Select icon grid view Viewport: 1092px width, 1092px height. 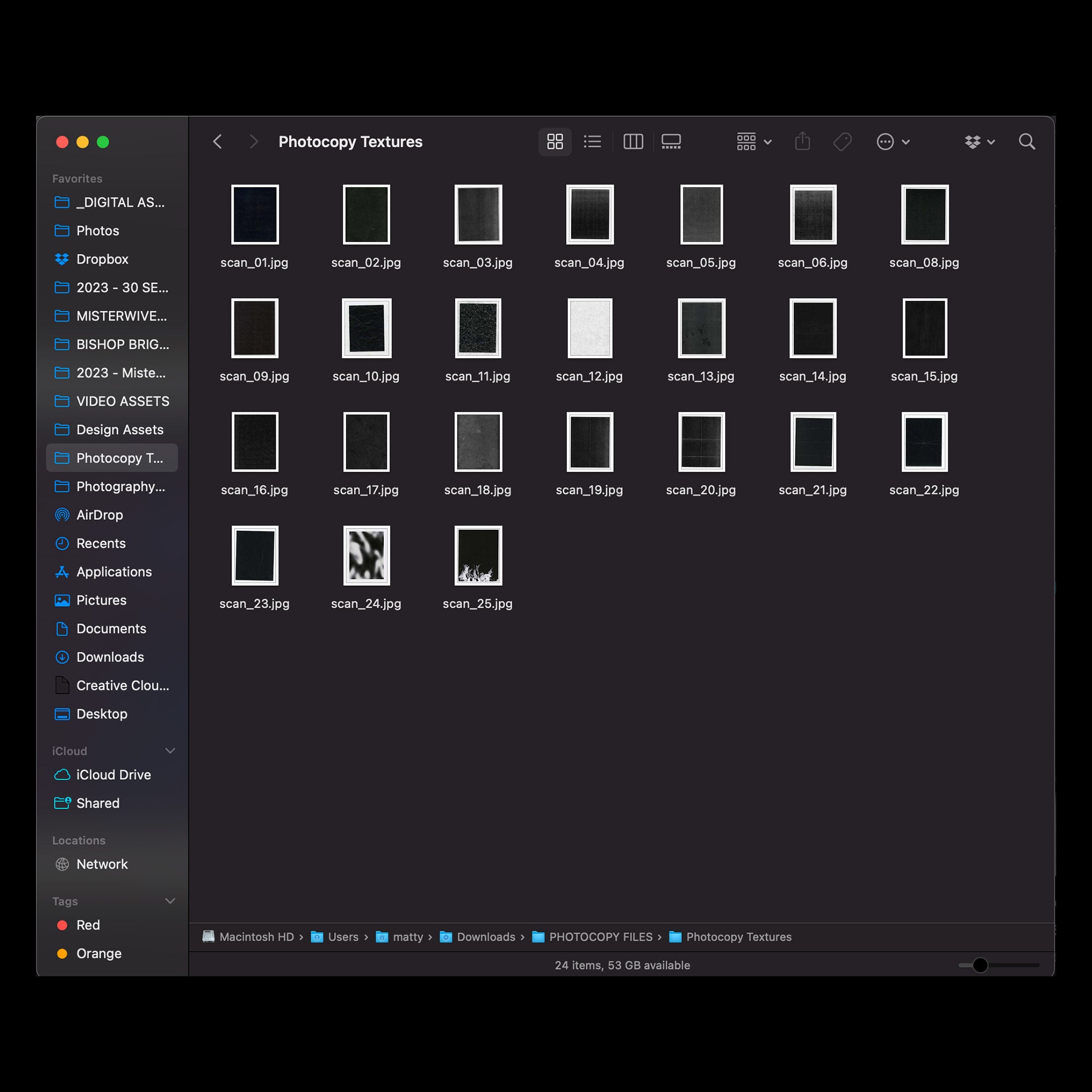click(555, 141)
